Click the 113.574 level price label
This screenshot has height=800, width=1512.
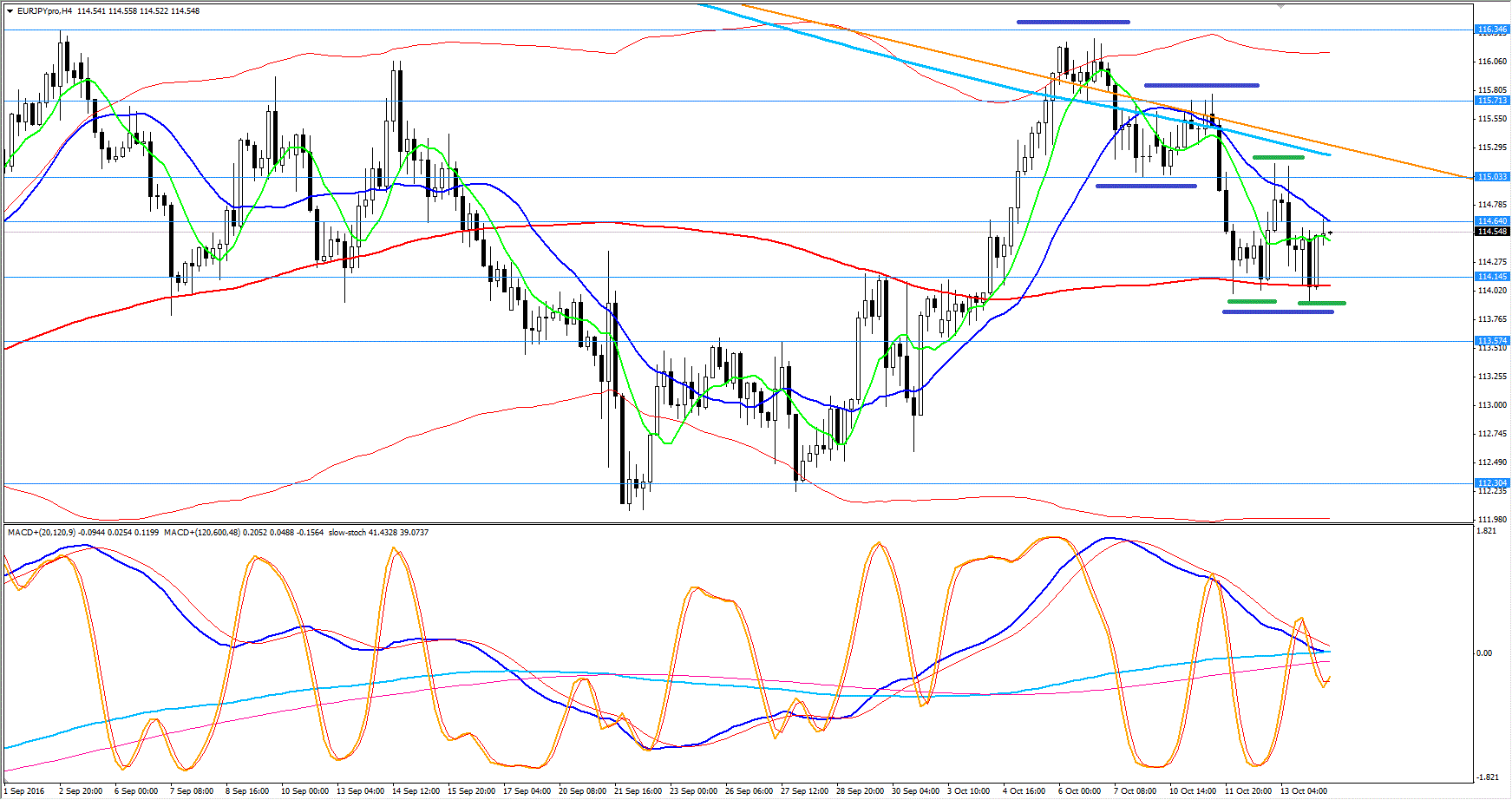click(1492, 341)
